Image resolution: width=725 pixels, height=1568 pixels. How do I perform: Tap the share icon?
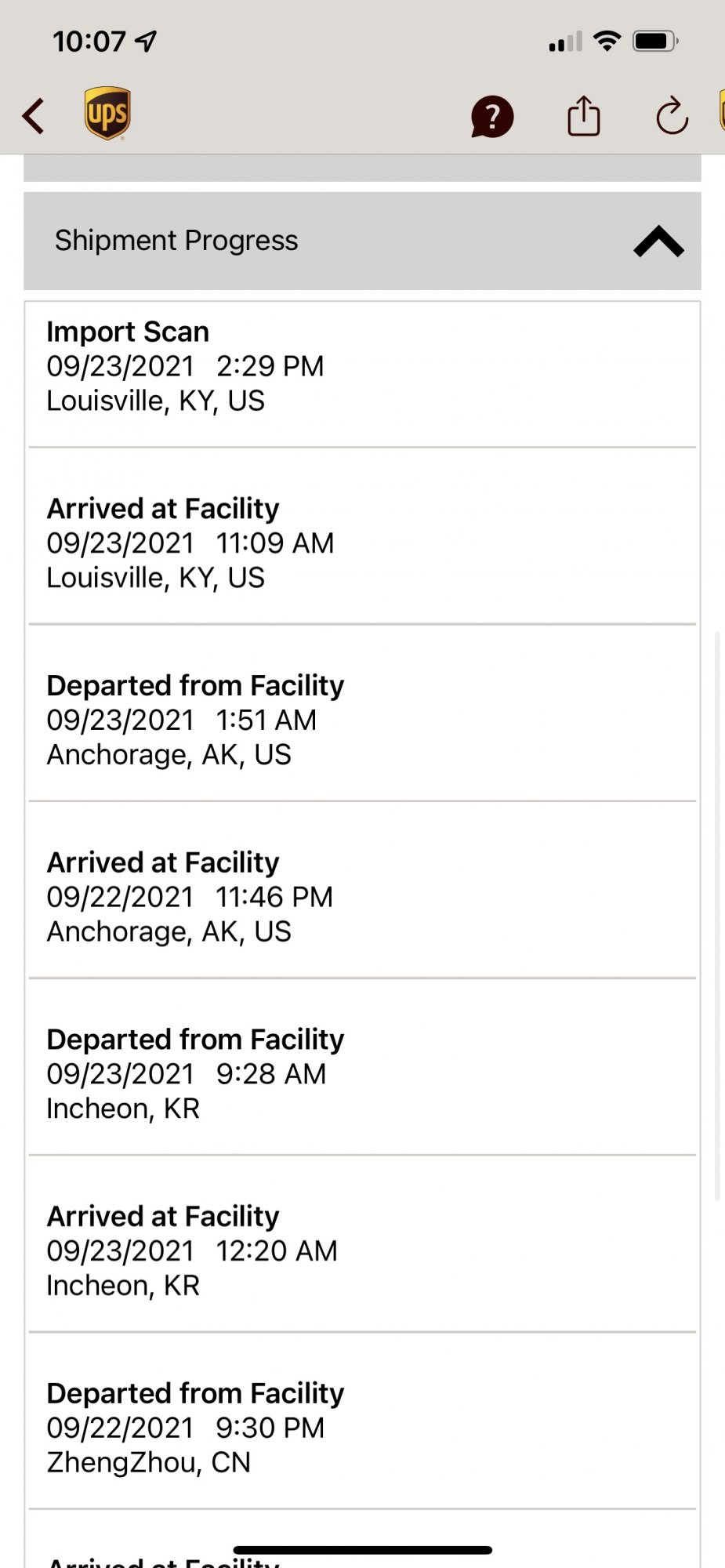[583, 116]
